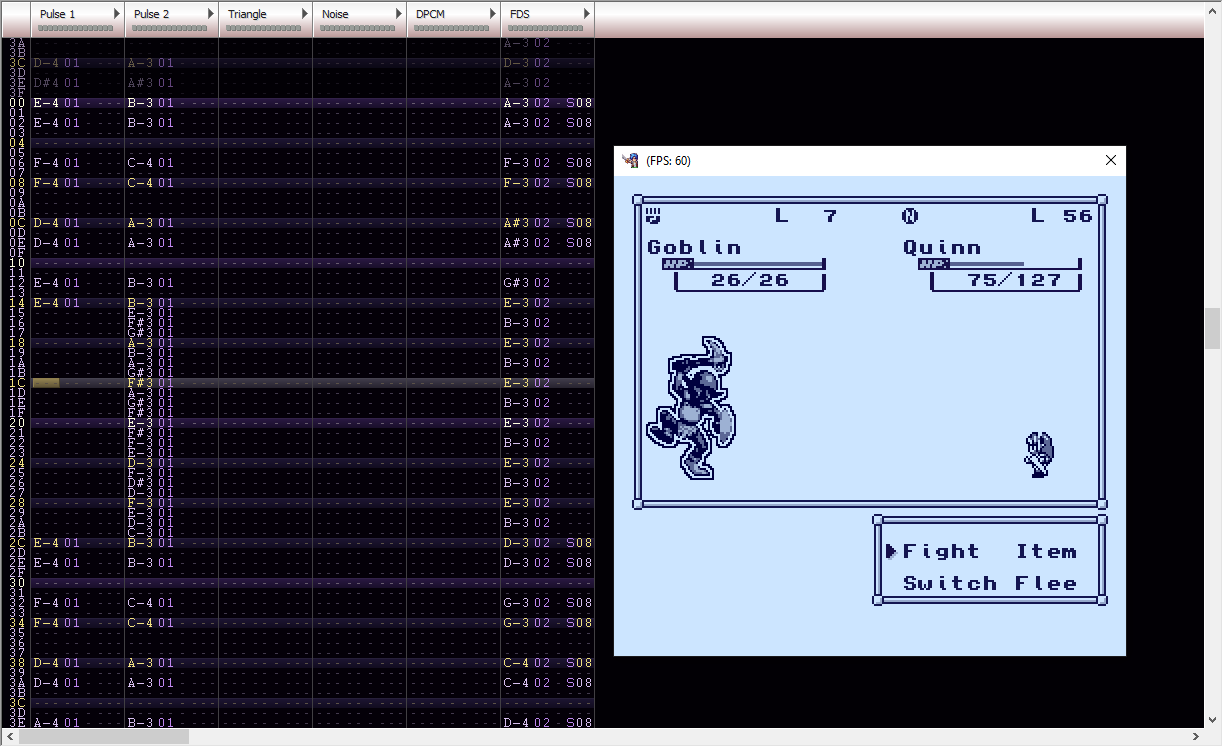This screenshot has height=747, width=1223.
Task: Click Goblin's 26/26 HP value
Action: [x=750, y=280]
